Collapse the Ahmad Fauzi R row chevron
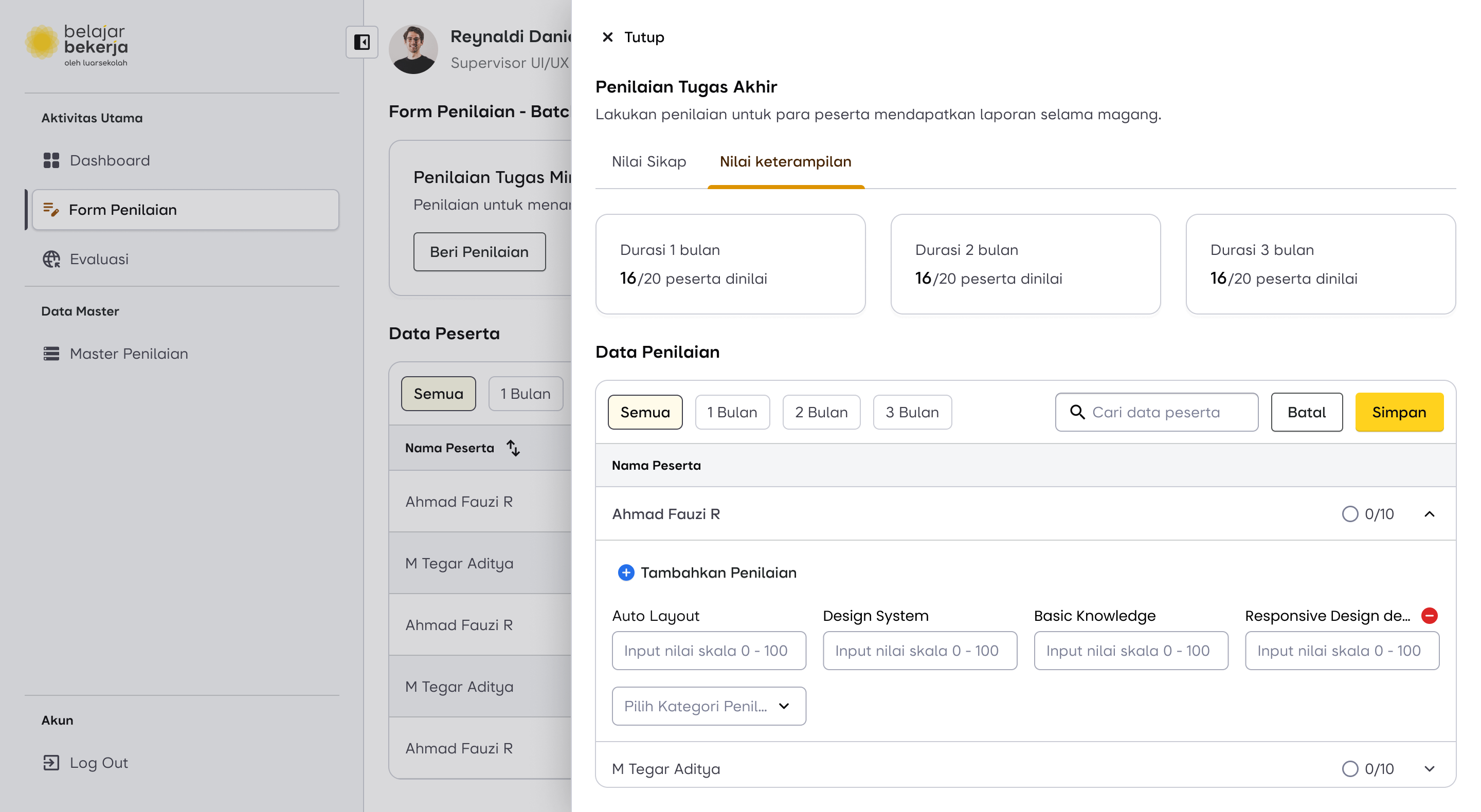Screen dimensions: 1481x812 coord(1429,514)
